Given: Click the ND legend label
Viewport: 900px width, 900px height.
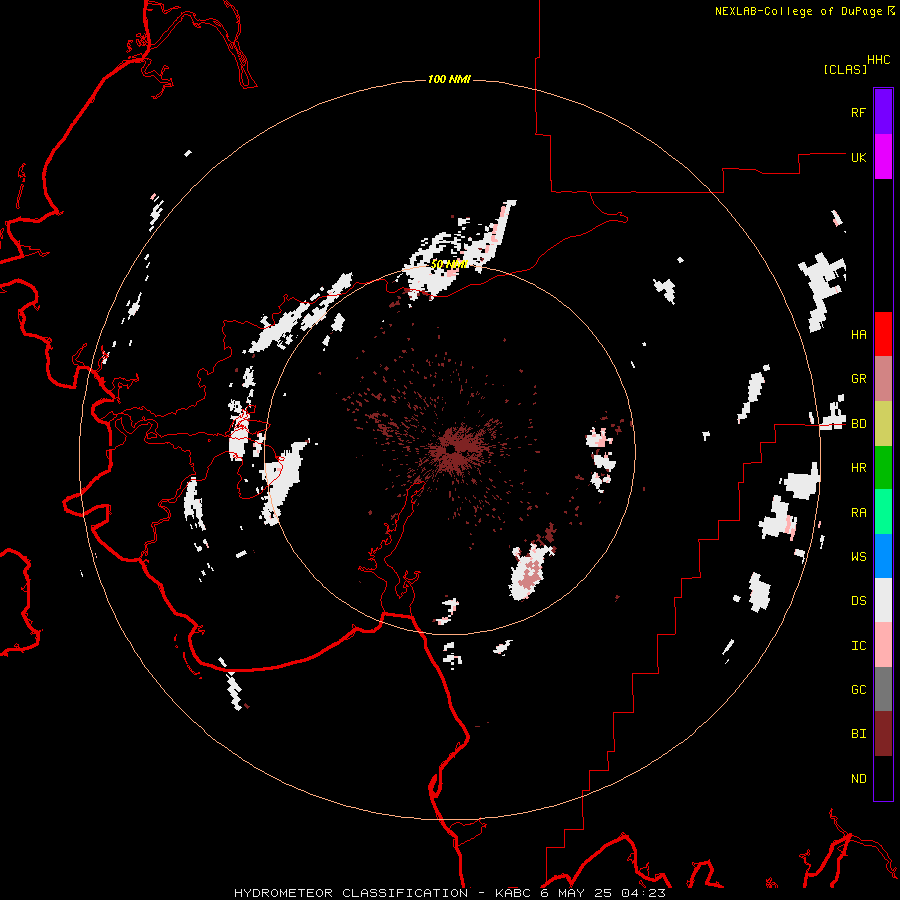Looking at the screenshot, I should (x=858, y=779).
